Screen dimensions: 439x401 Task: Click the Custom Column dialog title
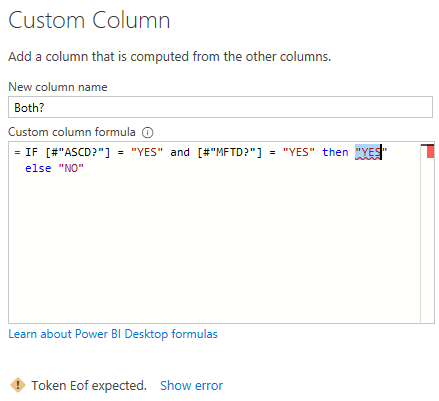89,20
